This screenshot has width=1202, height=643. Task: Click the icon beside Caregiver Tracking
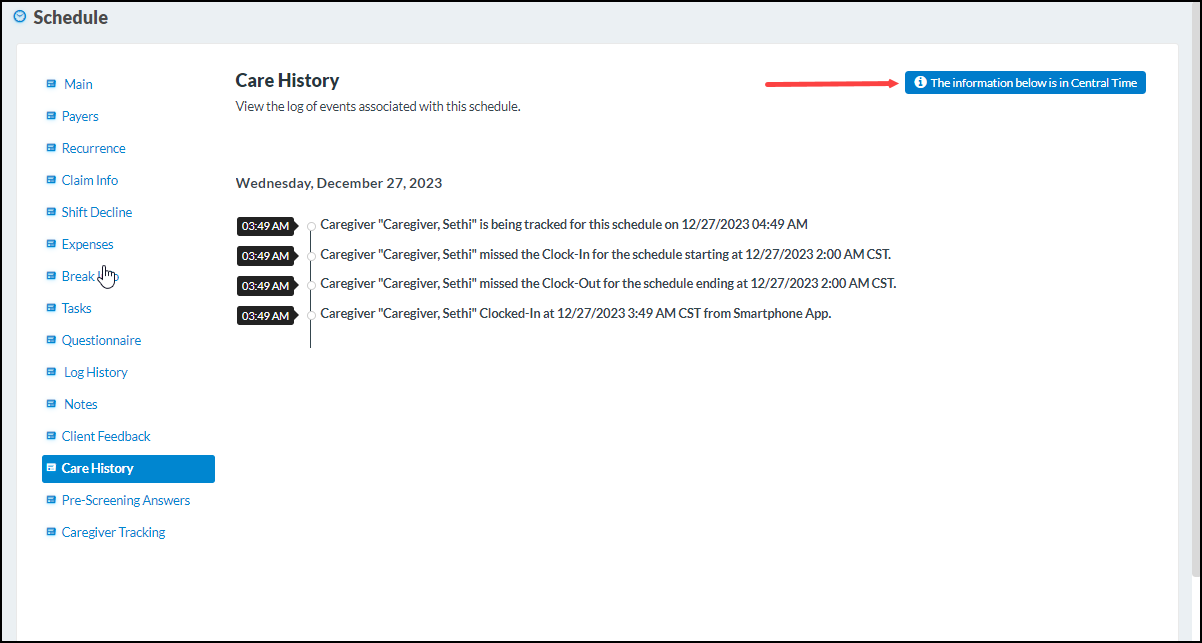[x=52, y=531]
